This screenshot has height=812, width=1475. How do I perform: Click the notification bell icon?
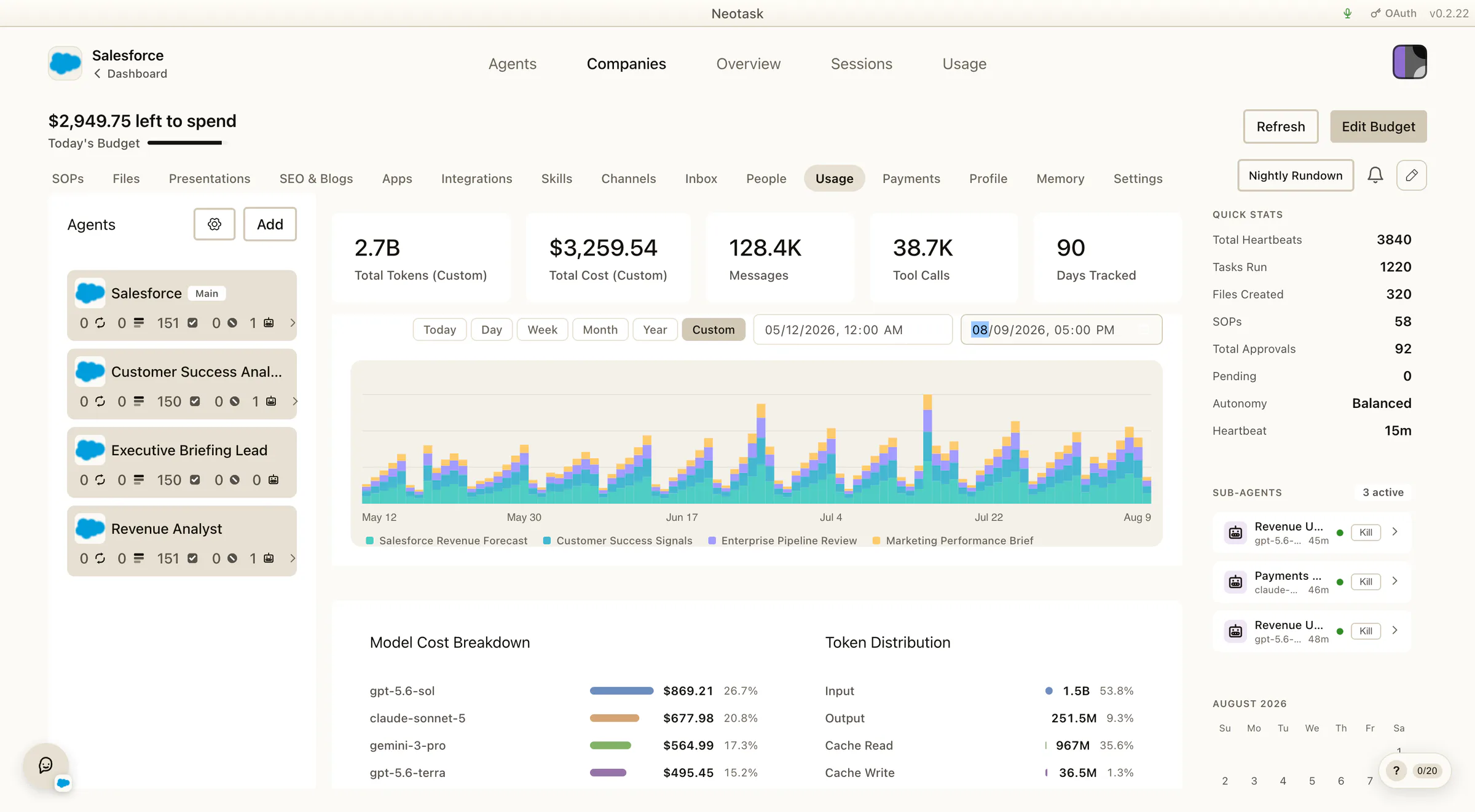click(x=1375, y=176)
